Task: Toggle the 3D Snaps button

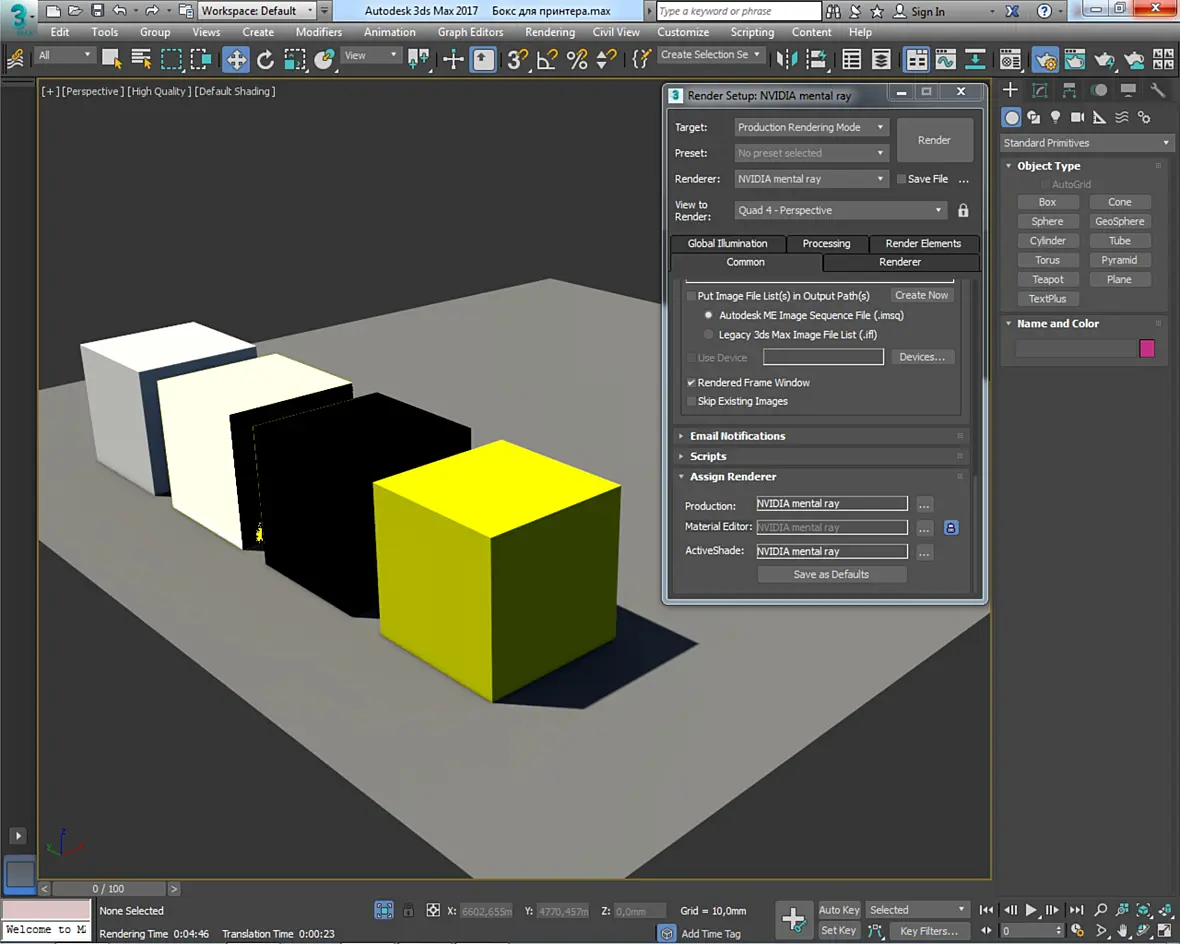Action: pyautogui.click(x=516, y=59)
